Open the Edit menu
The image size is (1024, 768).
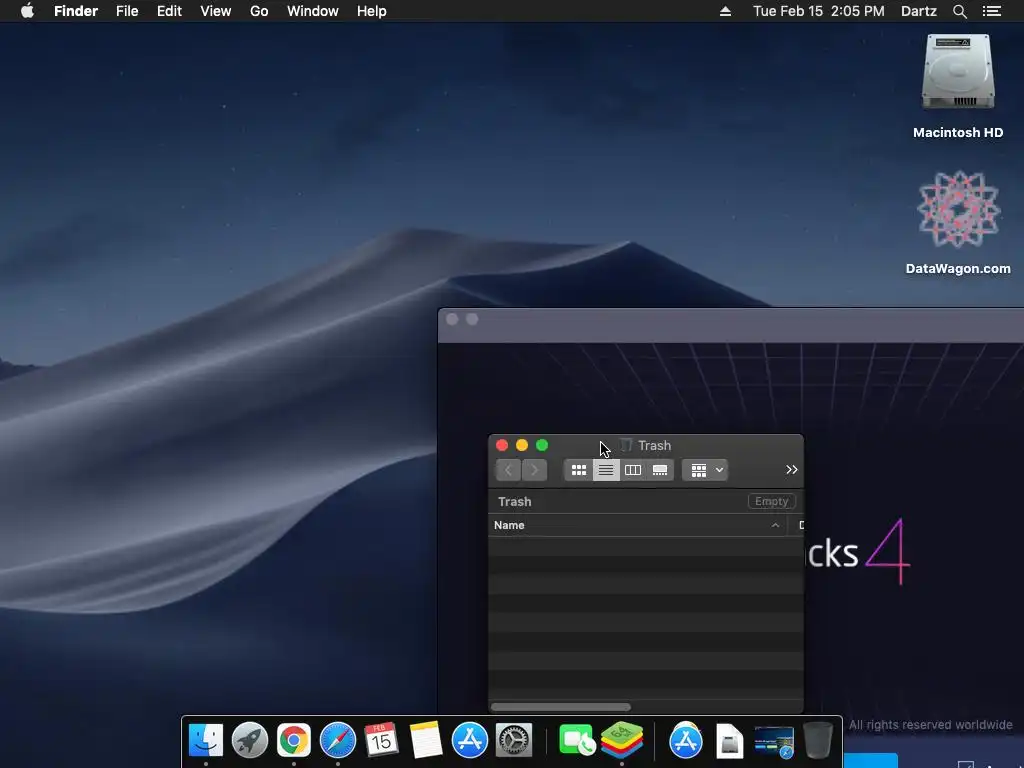tap(169, 11)
